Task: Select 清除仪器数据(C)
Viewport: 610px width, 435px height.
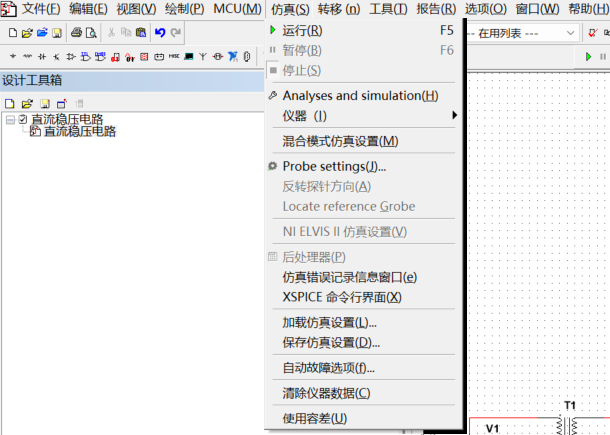Action: (x=363, y=393)
